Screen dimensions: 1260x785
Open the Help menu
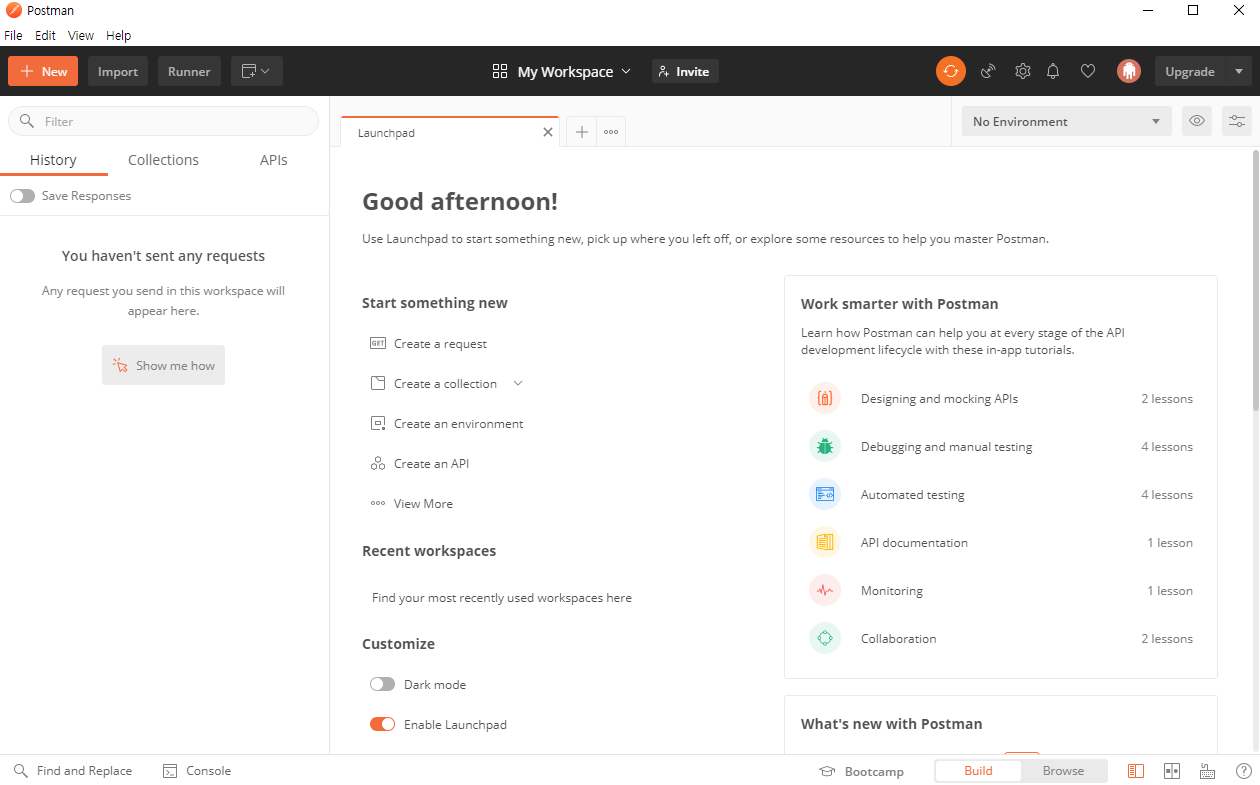(118, 35)
